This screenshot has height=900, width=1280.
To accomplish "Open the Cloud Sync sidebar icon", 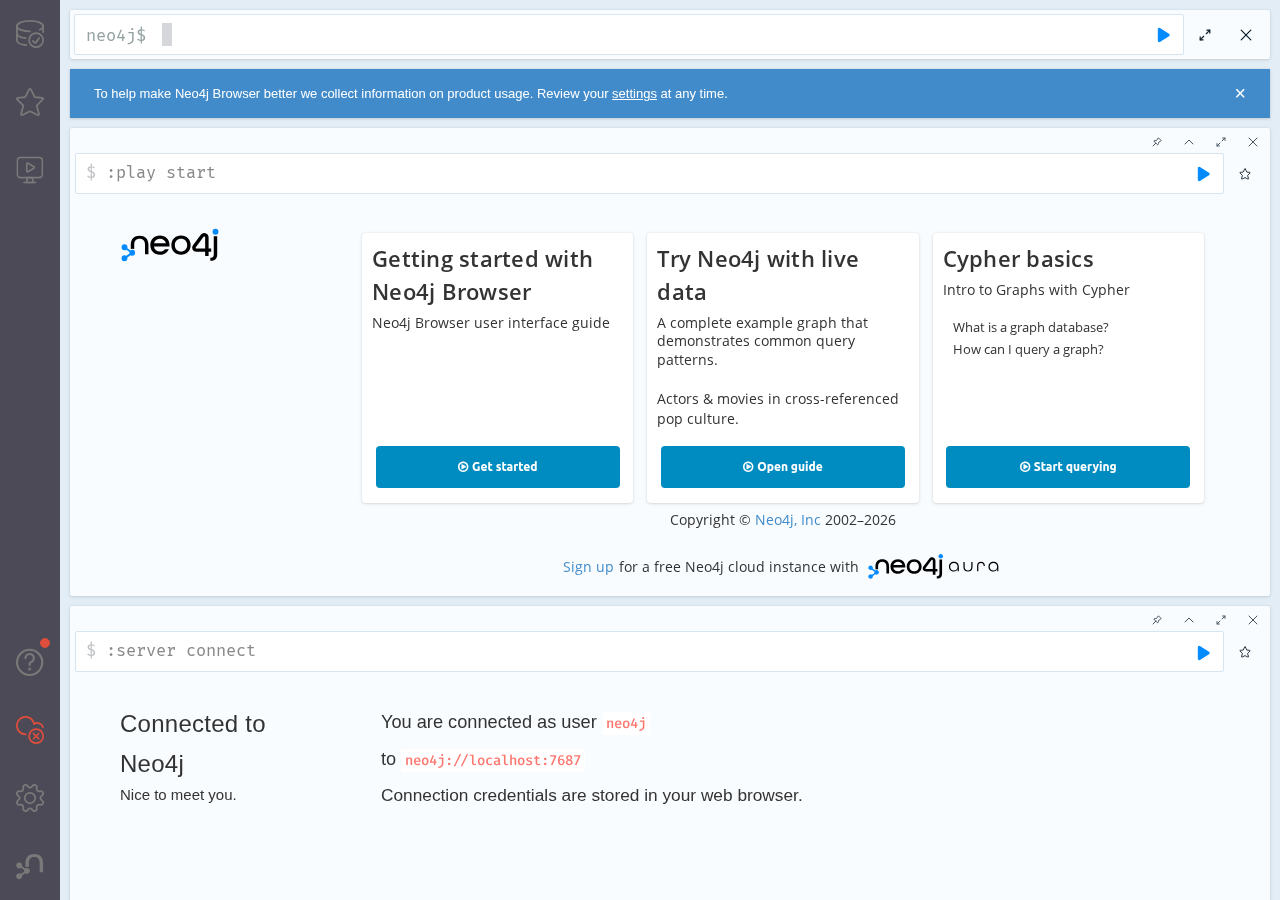I will point(30,730).
